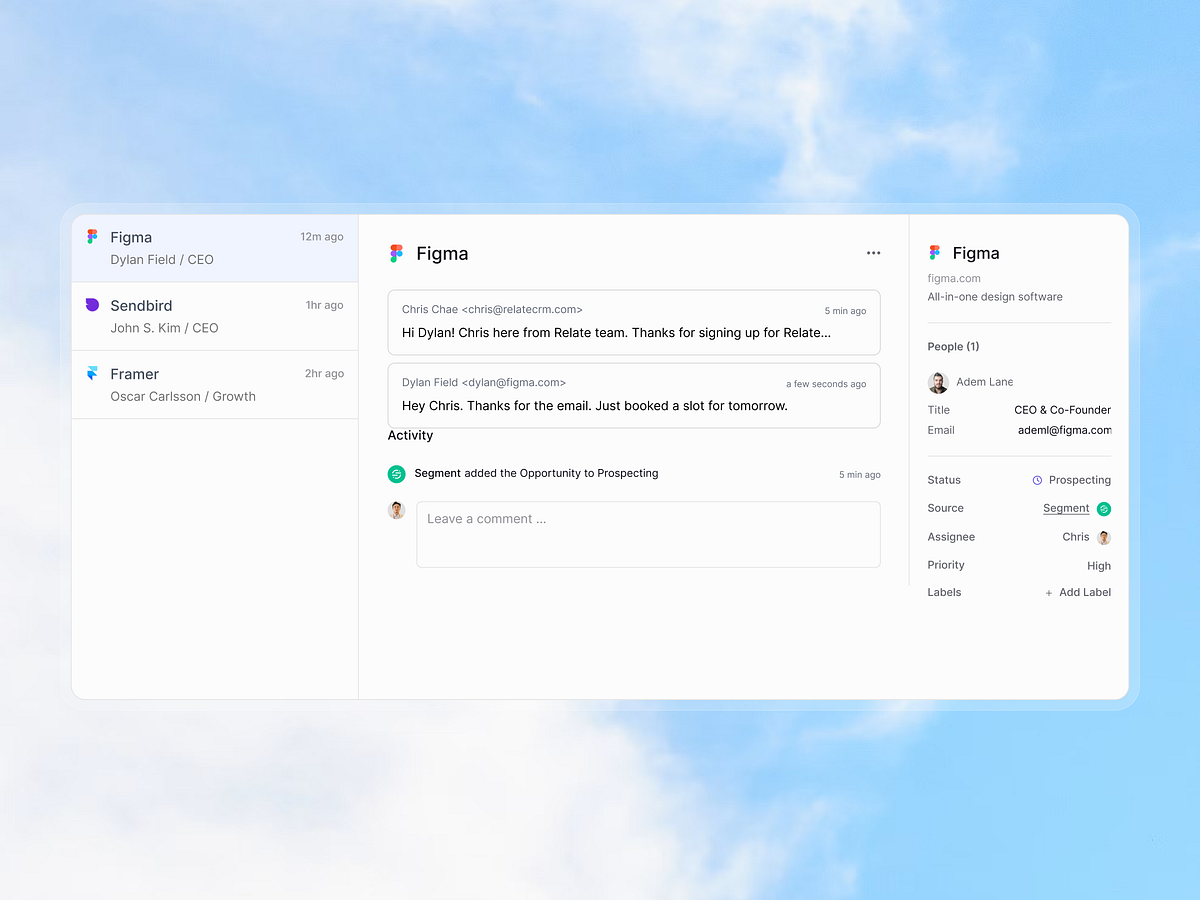
Task: Click the purple Sendbird logo icon
Action: pos(92,305)
